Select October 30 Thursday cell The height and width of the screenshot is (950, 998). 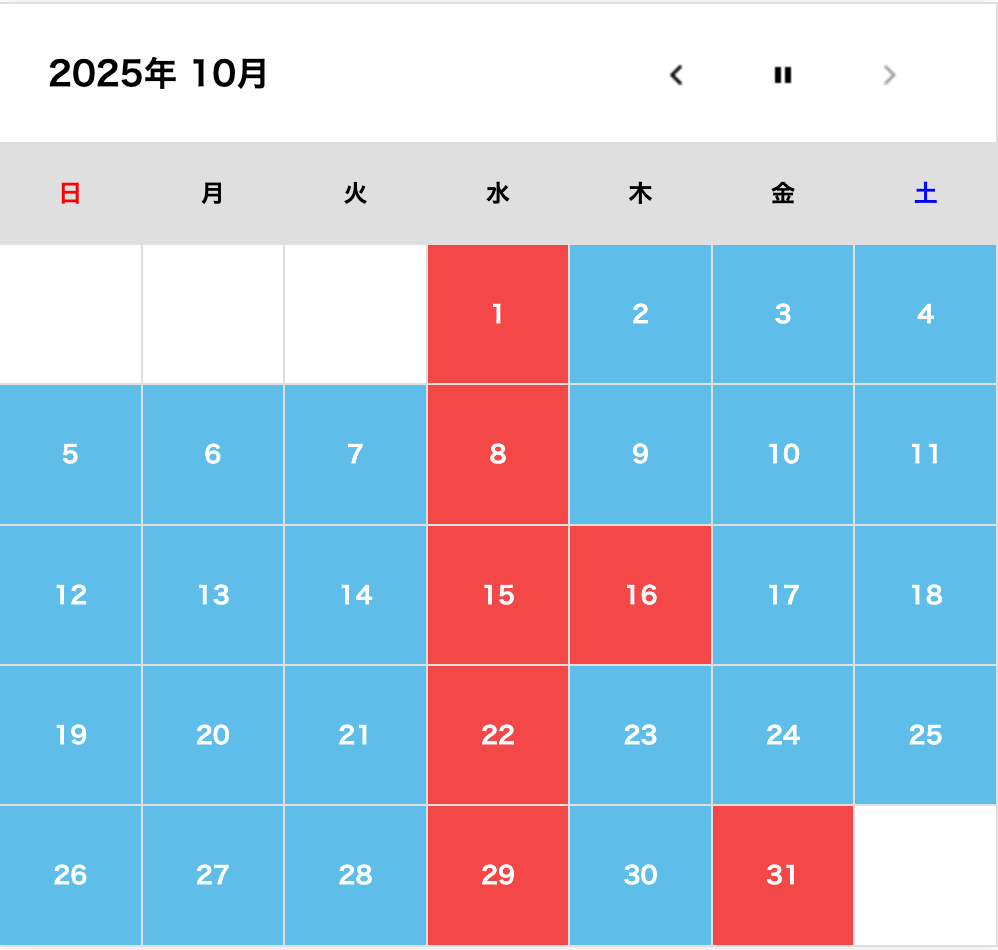(x=641, y=875)
